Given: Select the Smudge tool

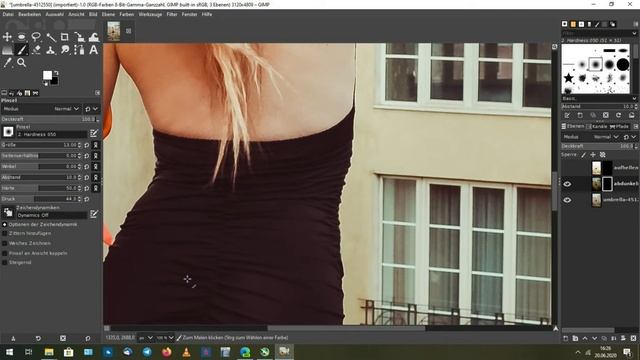Looking at the screenshot, I should (x=64, y=50).
